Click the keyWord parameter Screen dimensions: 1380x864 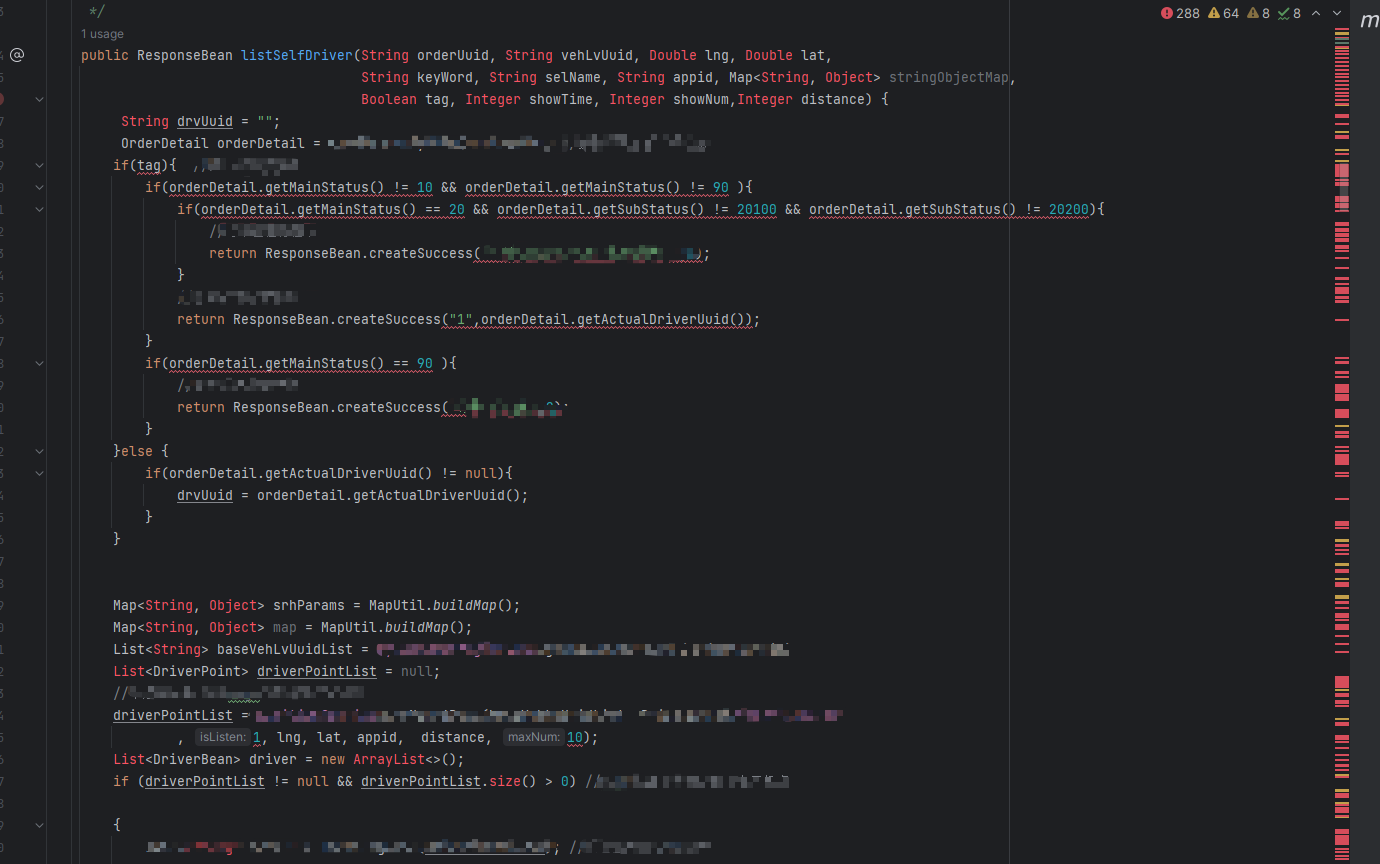[x=445, y=77]
